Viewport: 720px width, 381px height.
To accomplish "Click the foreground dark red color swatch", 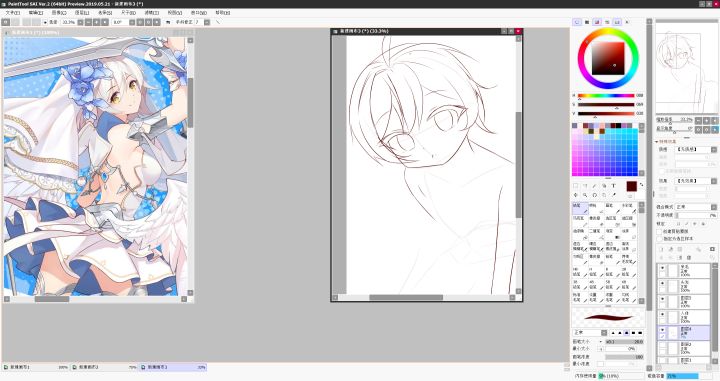I will point(631,186).
